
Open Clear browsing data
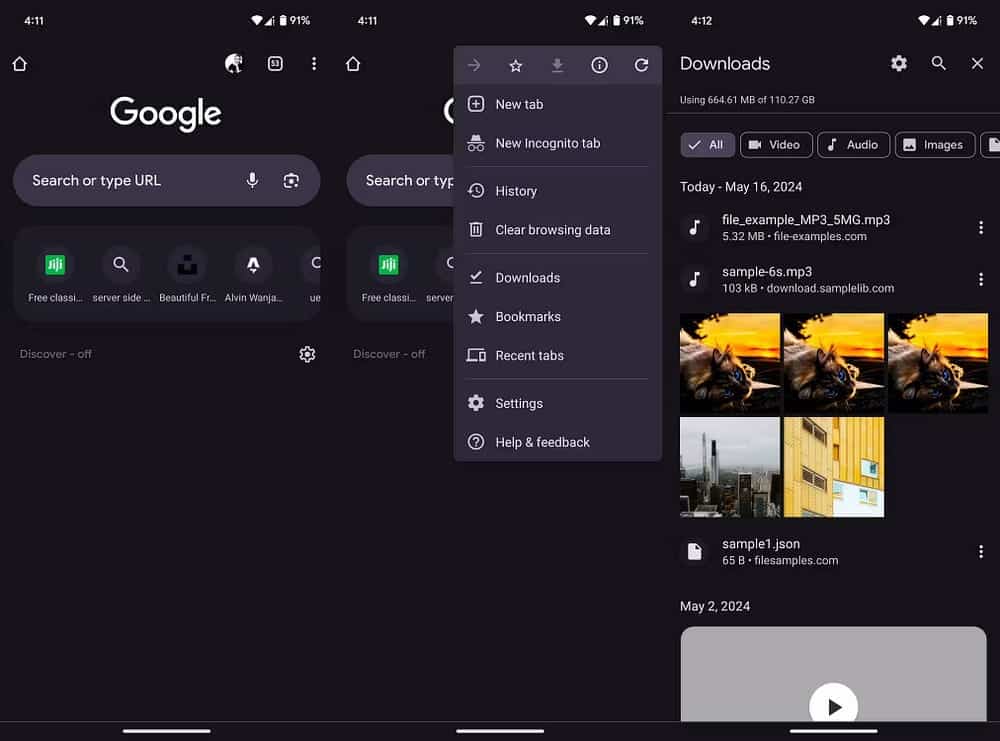[x=552, y=229]
